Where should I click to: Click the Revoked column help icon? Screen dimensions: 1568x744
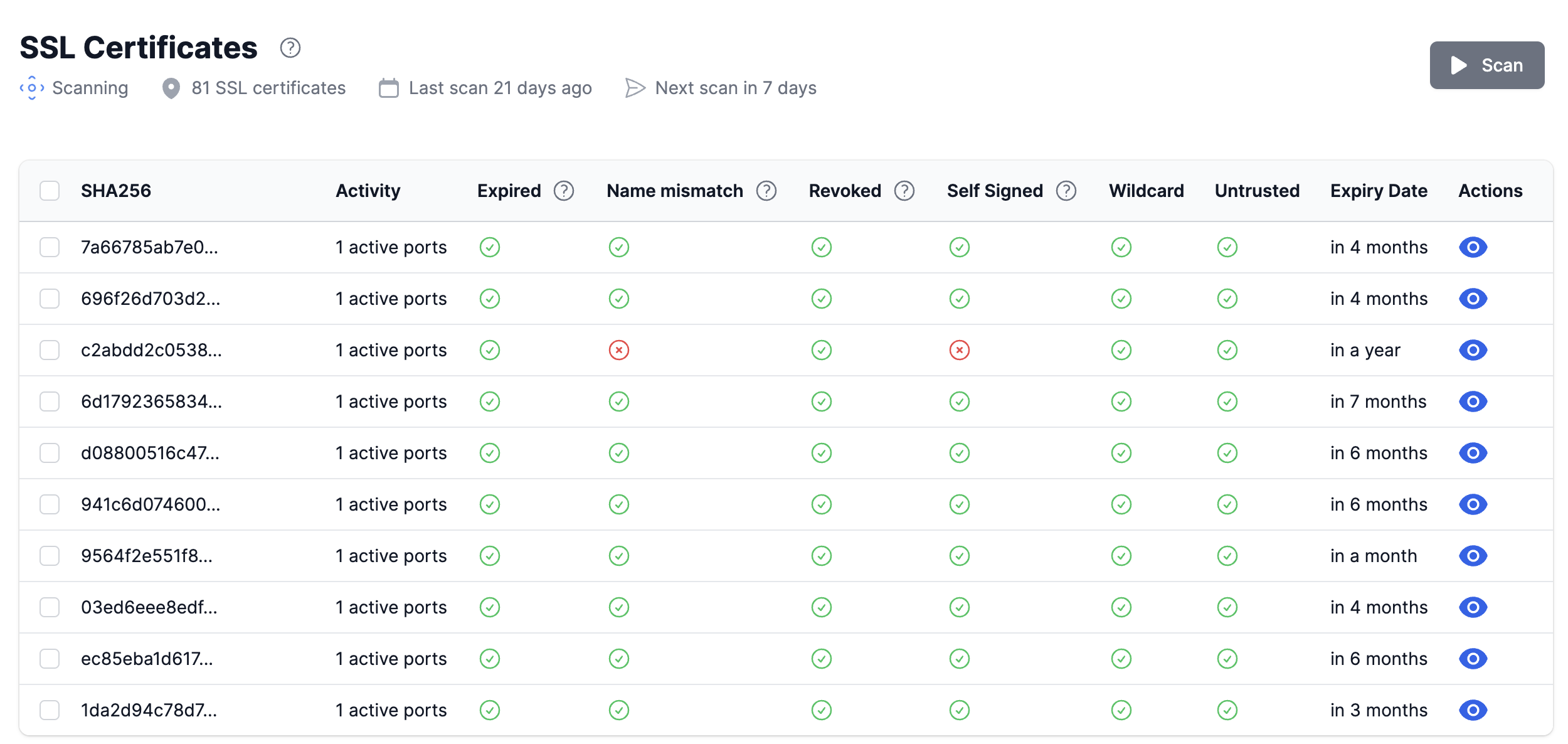904,191
